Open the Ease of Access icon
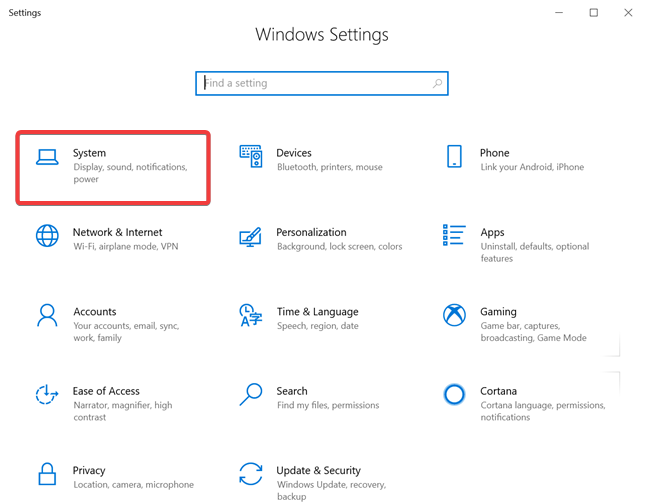Image resolution: width=645 pixels, height=504 pixels. click(47, 394)
